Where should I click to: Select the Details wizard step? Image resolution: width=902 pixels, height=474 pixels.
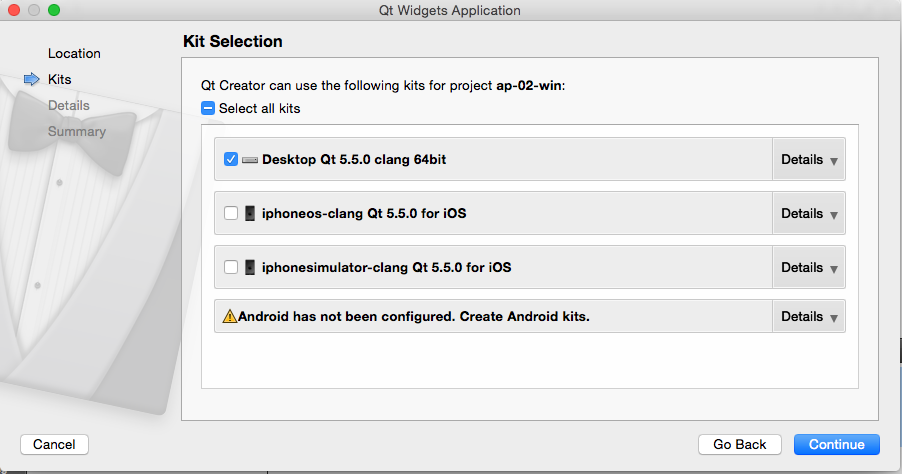point(68,105)
